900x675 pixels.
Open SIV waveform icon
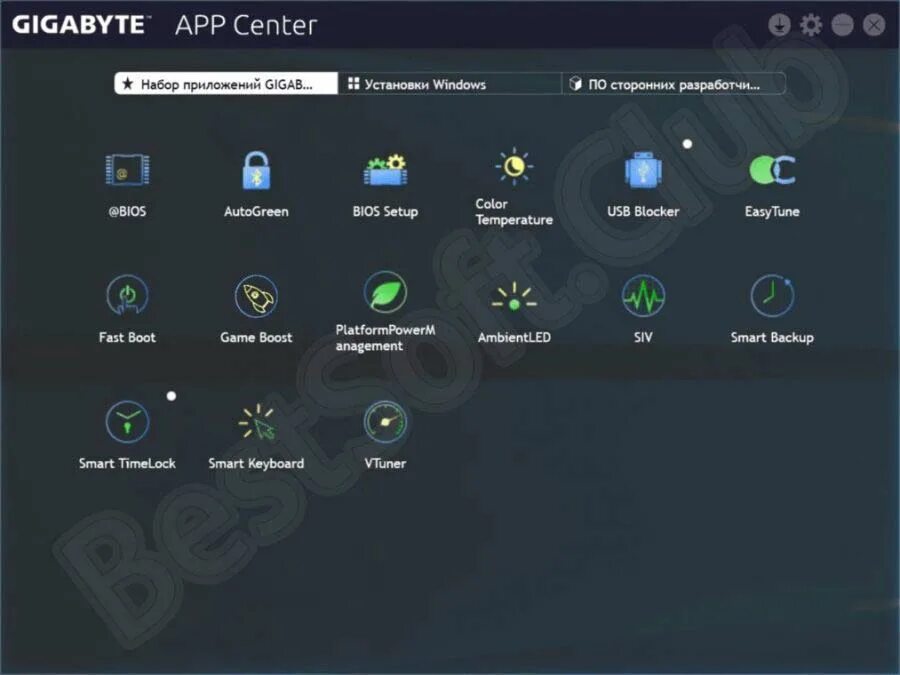click(643, 296)
